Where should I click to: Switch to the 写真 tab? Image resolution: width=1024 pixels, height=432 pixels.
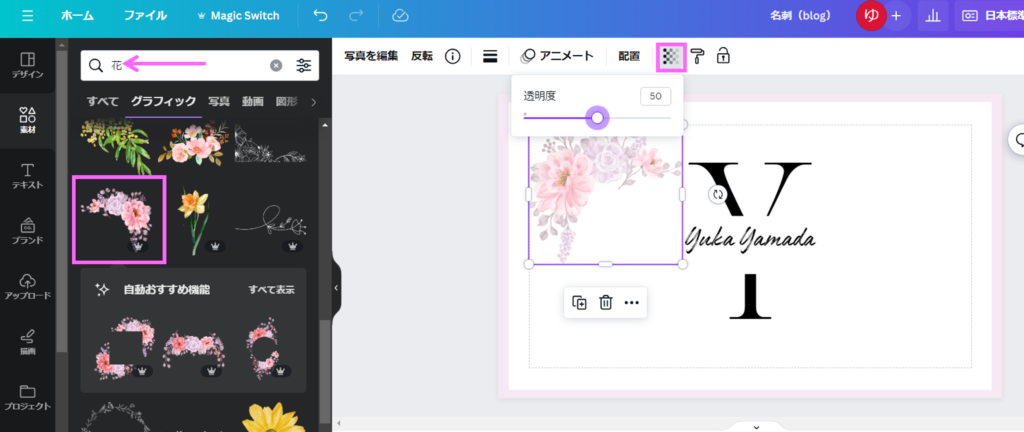(218, 102)
